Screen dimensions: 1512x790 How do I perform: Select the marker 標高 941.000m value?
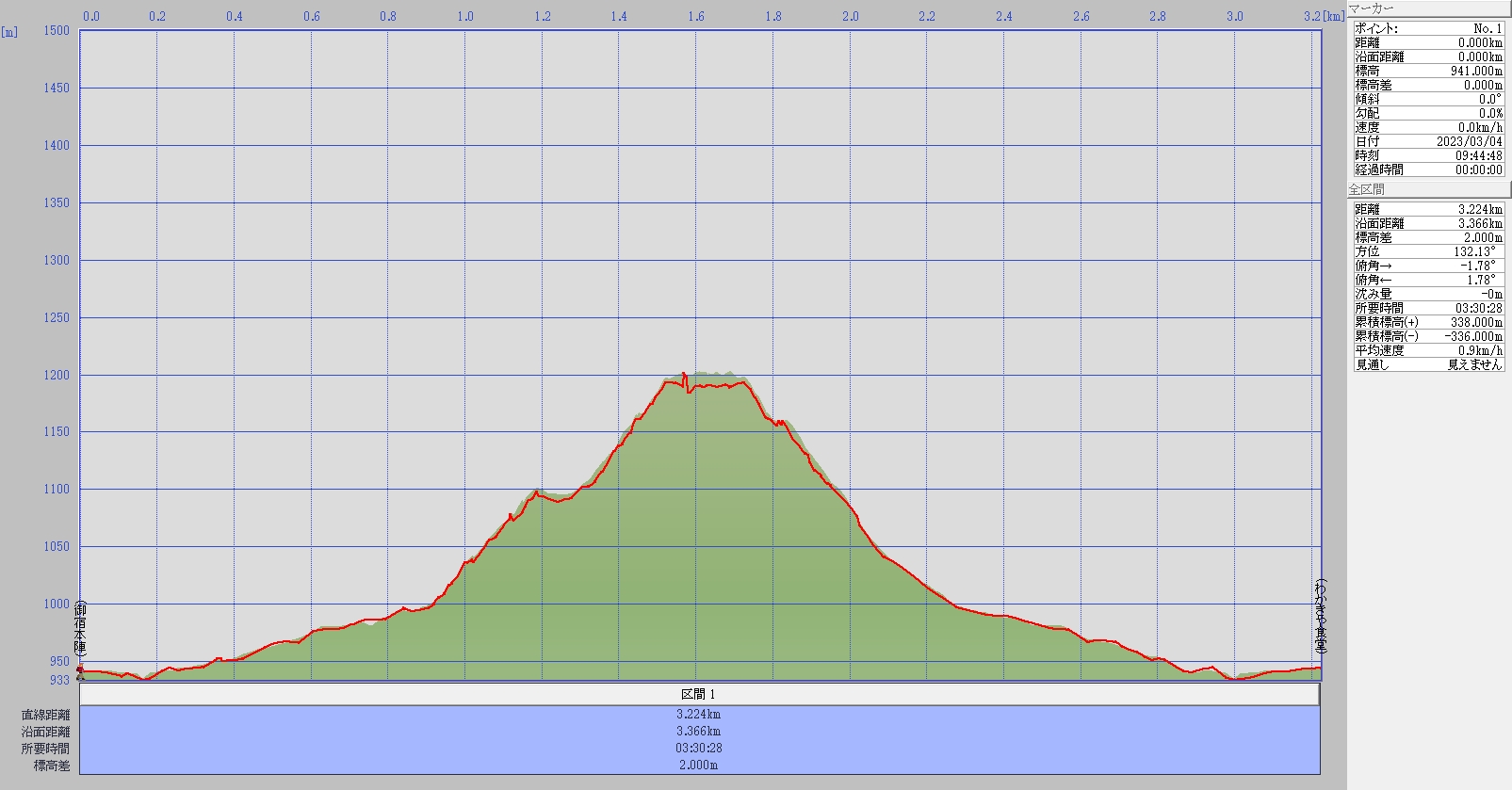(x=1475, y=71)
